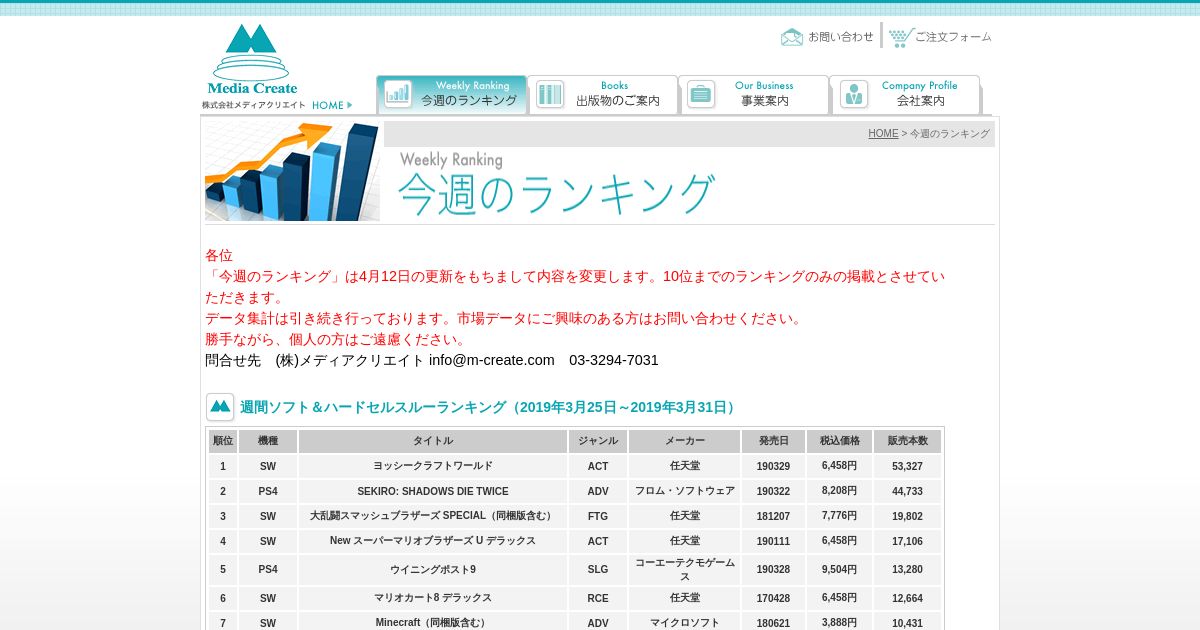Click the teal logo icon beside ranking heading
The image size is (1200, 630).
[220, 407]
